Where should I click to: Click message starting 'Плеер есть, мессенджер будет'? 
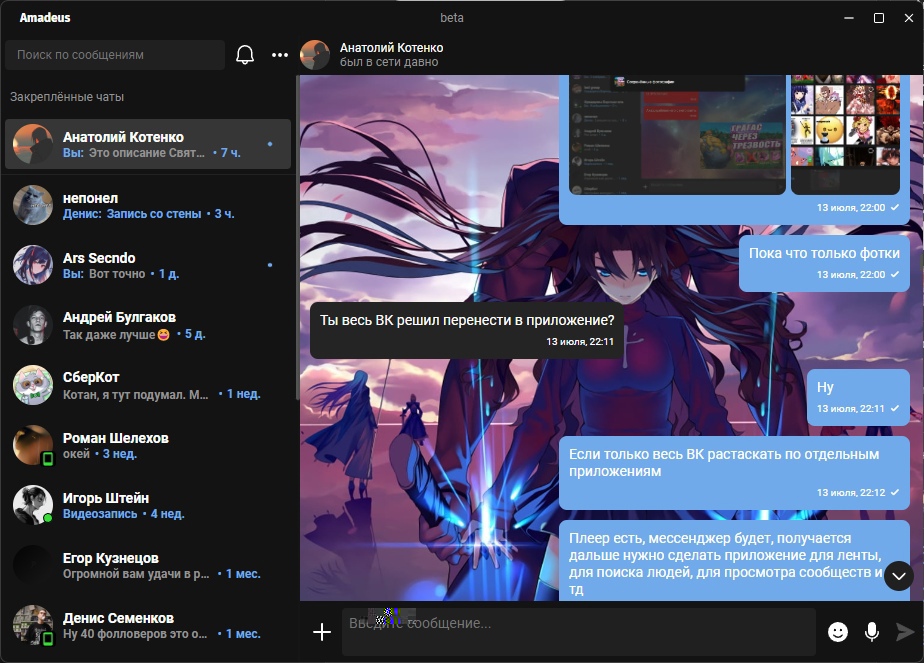click(734, 560)
